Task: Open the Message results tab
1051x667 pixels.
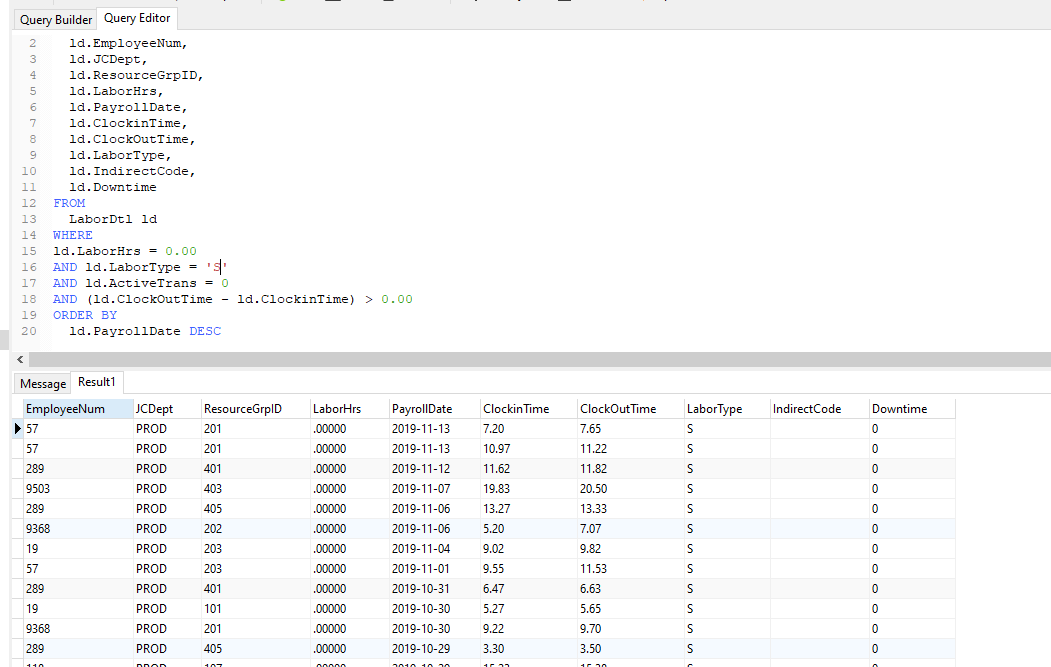Action: (x=43, y=383)
